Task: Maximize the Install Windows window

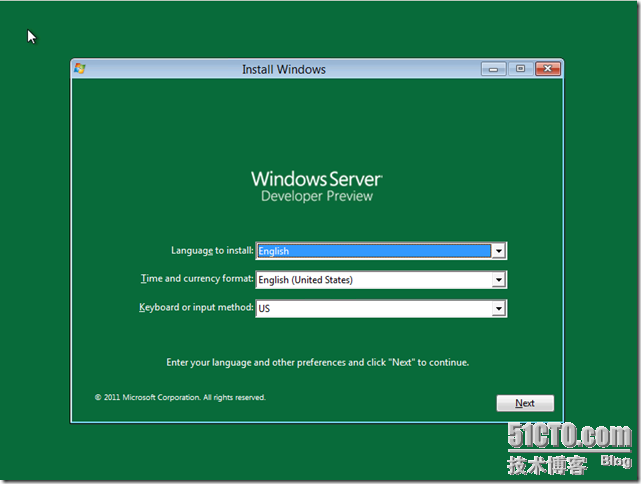Action: (x=520, y=69)
